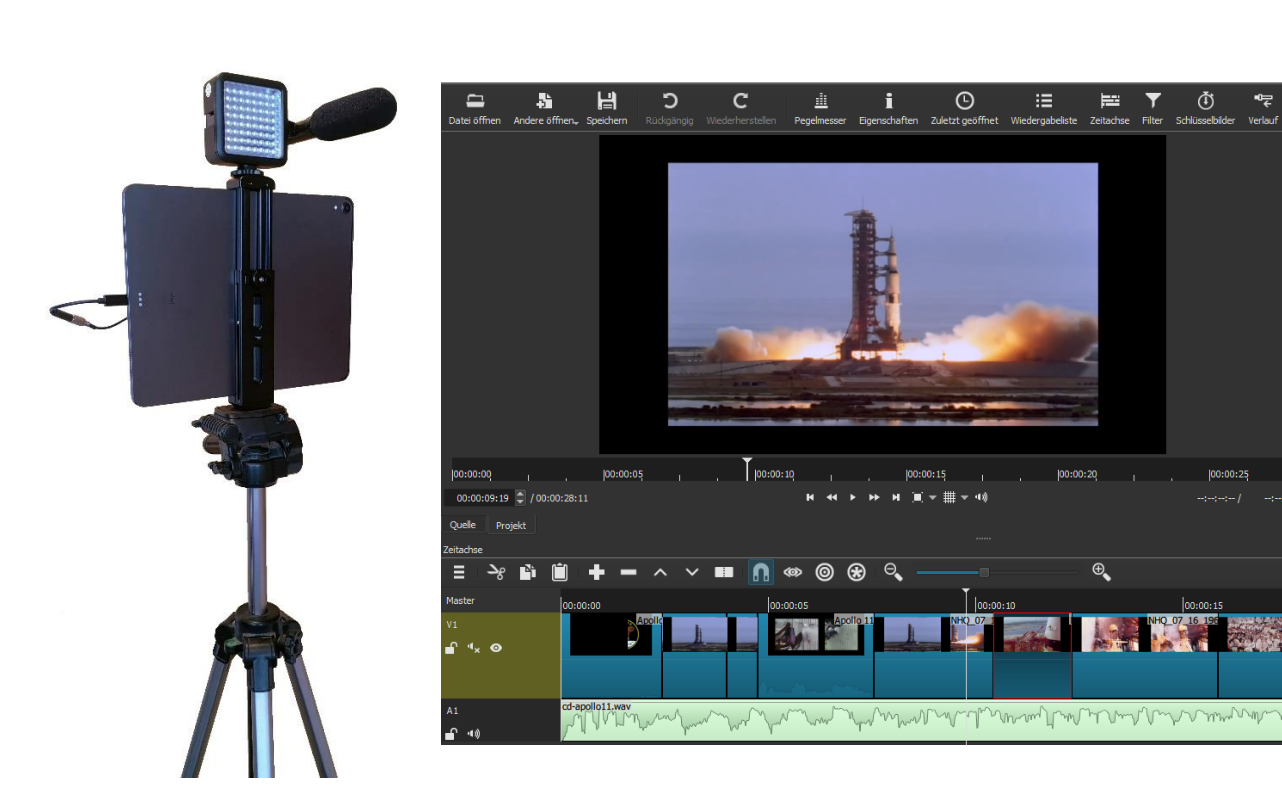Click the timecode spinner arrows

tap(520, 498)
